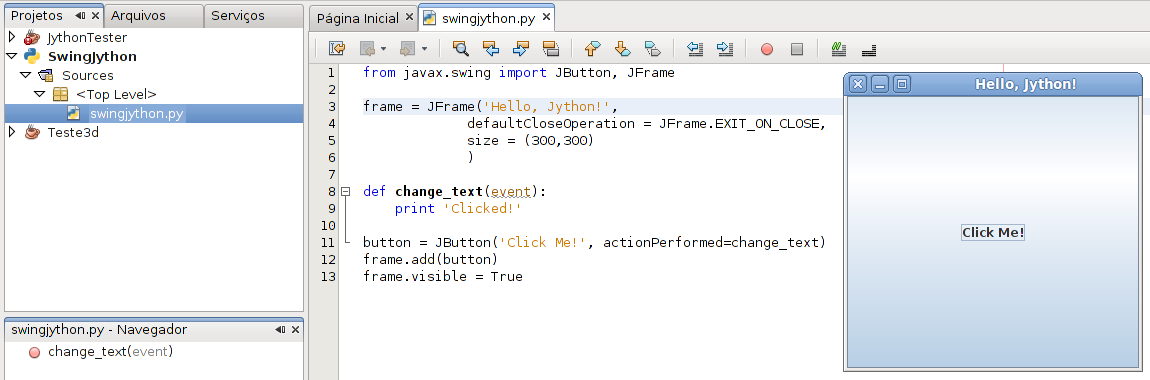The height and width of the screenshot is (380, 1150).
Task: Click the Comment toolbar icon
Action: pos(839,49)
